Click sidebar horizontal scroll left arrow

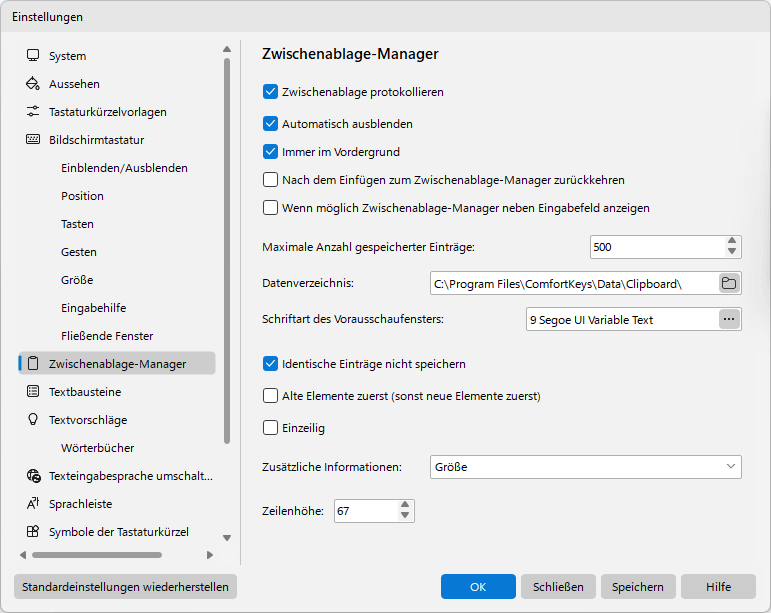click(x=23, y=555)
